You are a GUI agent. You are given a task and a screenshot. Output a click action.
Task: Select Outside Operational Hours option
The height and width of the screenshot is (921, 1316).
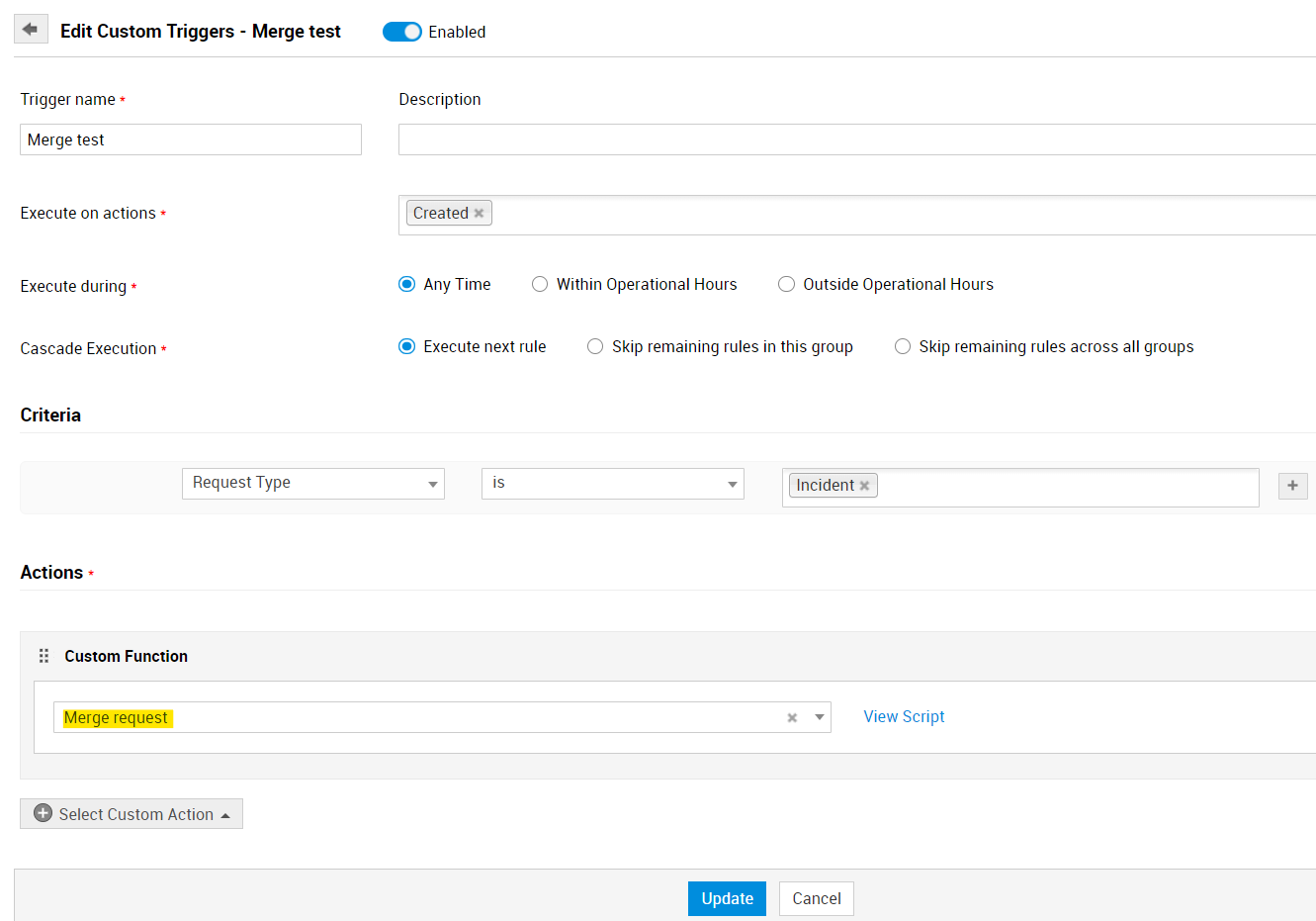(x=786, y=285)
